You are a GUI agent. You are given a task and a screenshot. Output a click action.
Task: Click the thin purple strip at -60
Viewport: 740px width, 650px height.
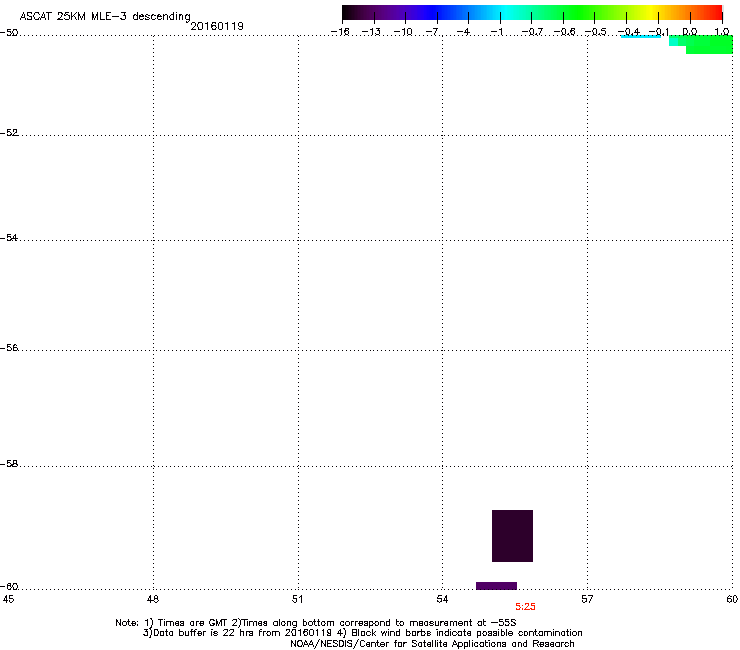tap(496, 586)
